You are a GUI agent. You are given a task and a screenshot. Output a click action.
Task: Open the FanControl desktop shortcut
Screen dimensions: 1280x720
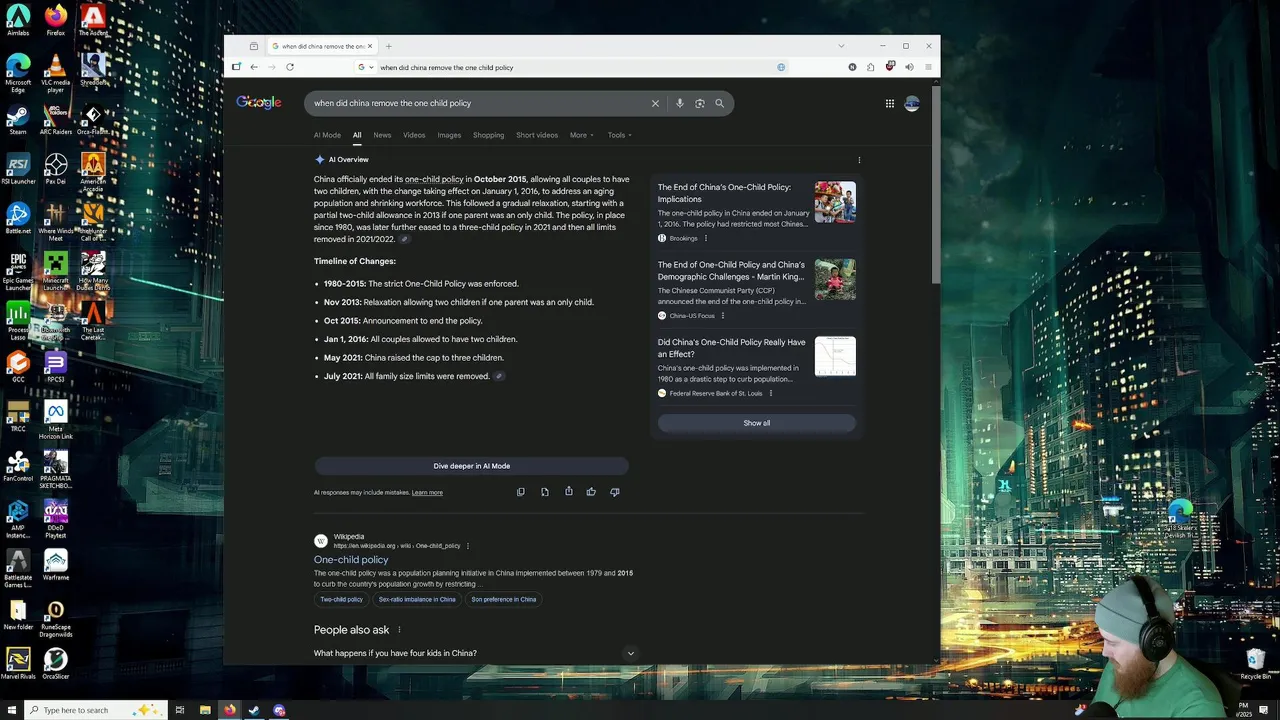click(x=18, y=466)
